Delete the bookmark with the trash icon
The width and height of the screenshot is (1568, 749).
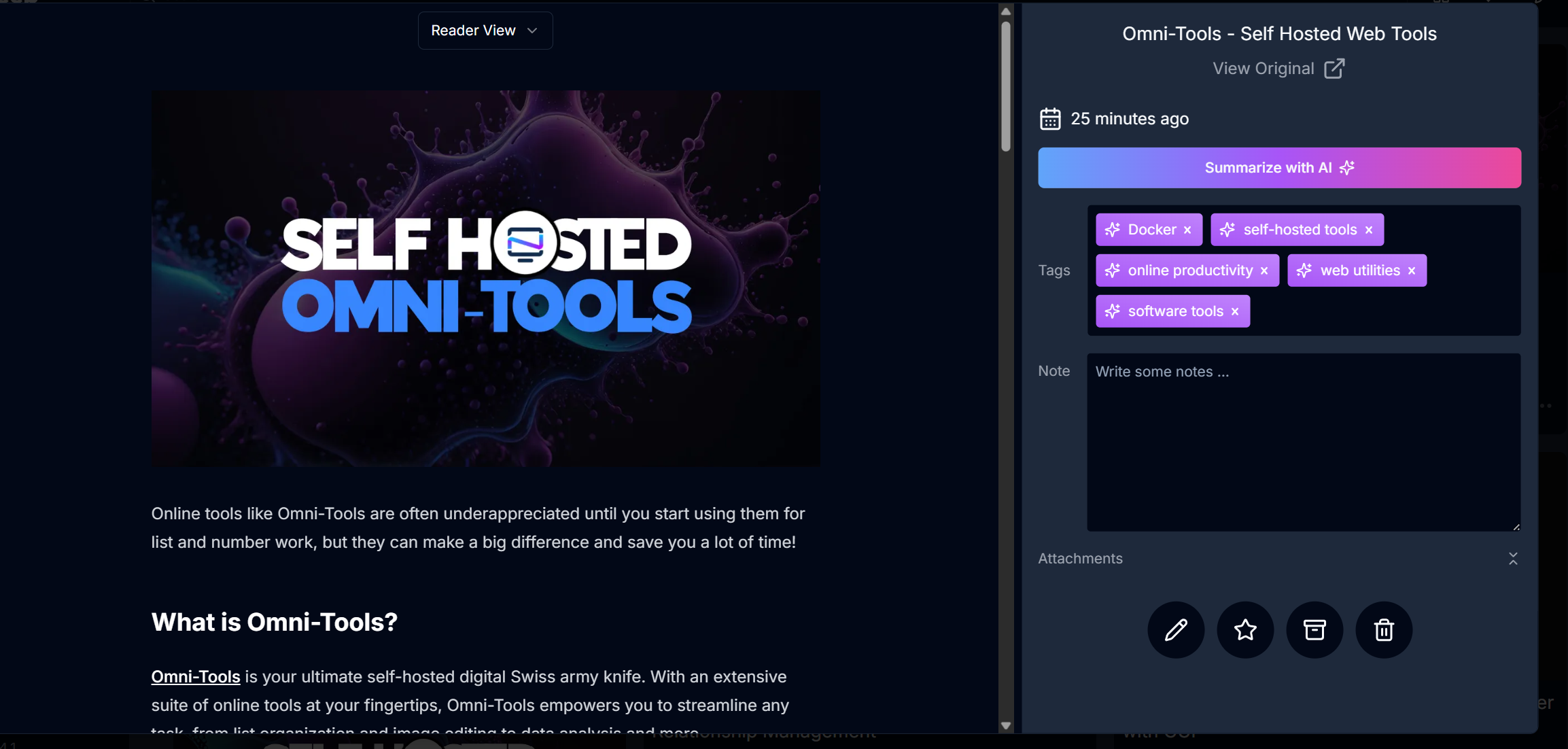point(1384,630)
